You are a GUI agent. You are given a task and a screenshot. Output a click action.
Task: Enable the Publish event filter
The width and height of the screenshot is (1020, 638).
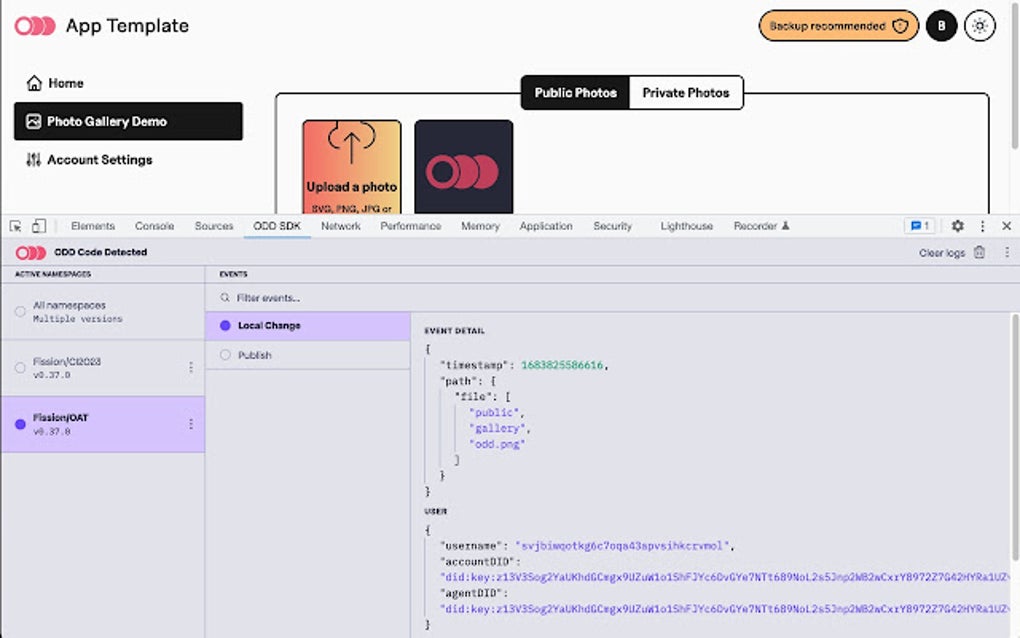[253, 353]
